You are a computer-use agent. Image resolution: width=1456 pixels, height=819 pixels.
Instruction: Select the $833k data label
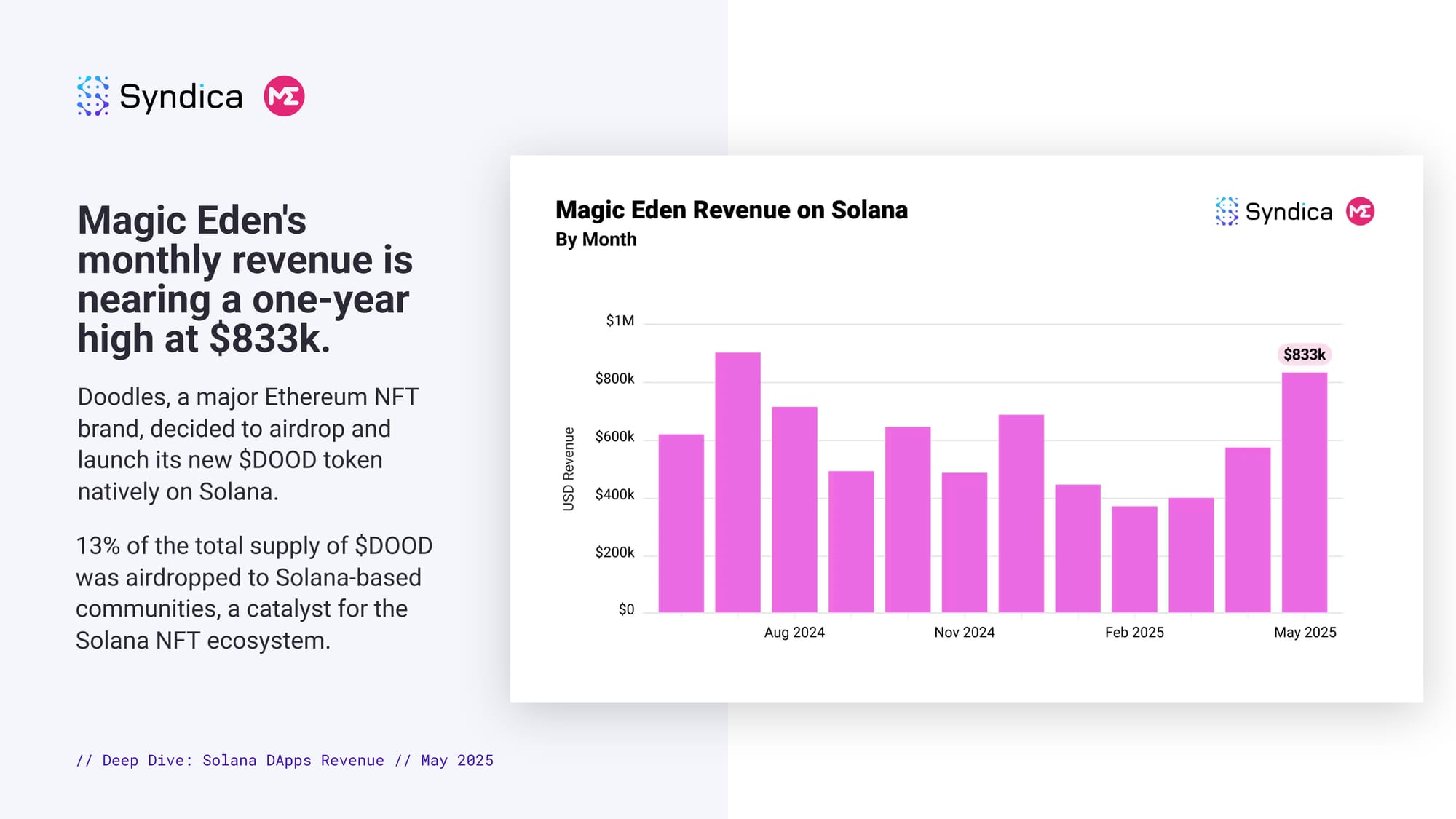click(1304, 355)
